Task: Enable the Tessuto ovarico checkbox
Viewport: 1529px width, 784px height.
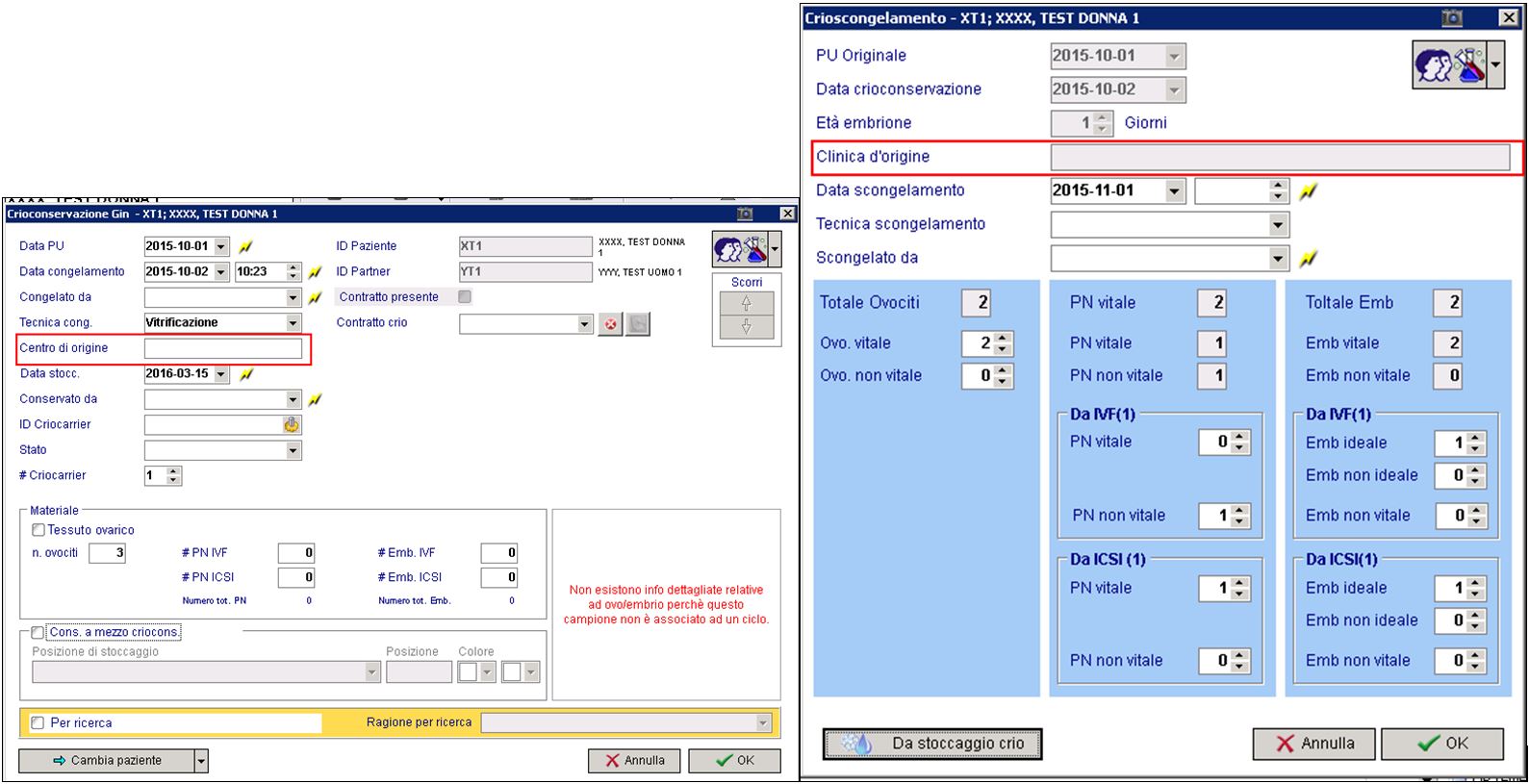Action: coord(38,530)
